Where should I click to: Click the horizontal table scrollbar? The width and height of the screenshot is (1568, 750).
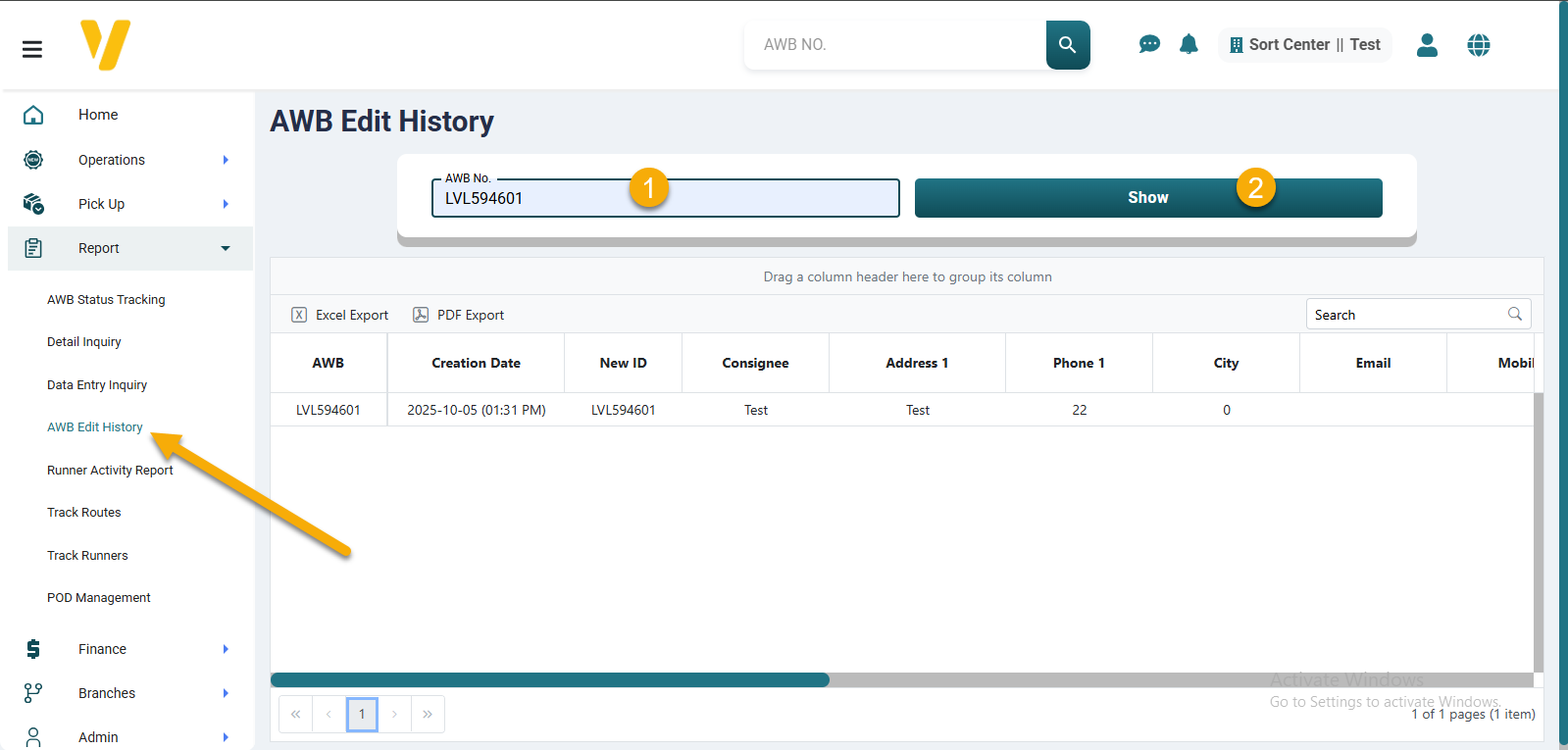(549, 680)
